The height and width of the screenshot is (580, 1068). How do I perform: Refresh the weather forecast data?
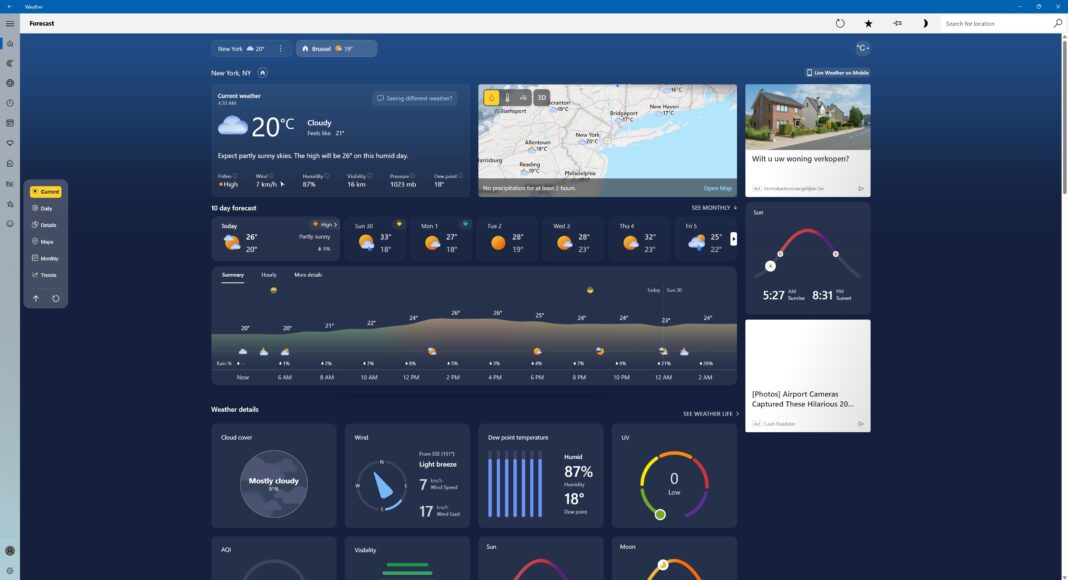(840, 22)
